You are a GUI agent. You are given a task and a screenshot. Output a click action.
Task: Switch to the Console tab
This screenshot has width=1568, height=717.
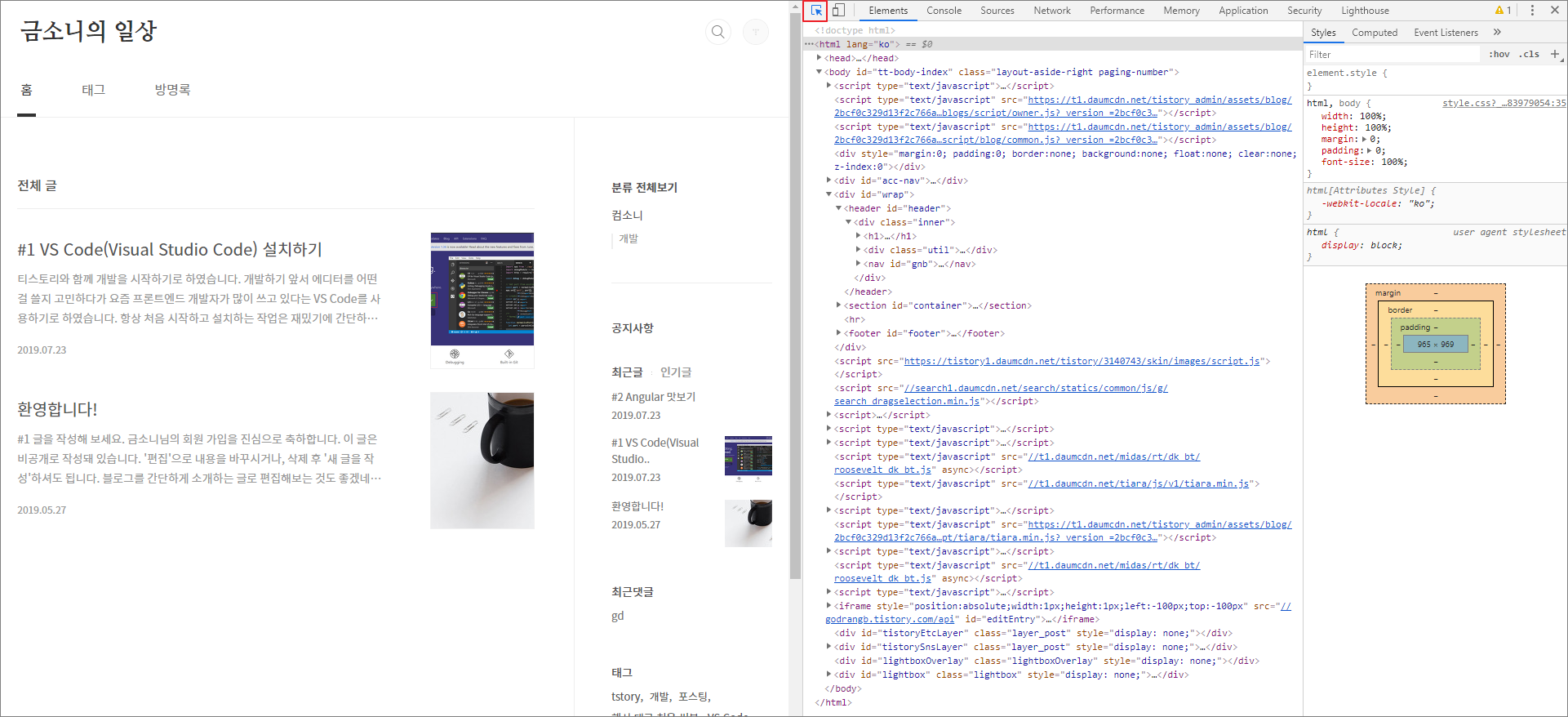pos(944,11)
